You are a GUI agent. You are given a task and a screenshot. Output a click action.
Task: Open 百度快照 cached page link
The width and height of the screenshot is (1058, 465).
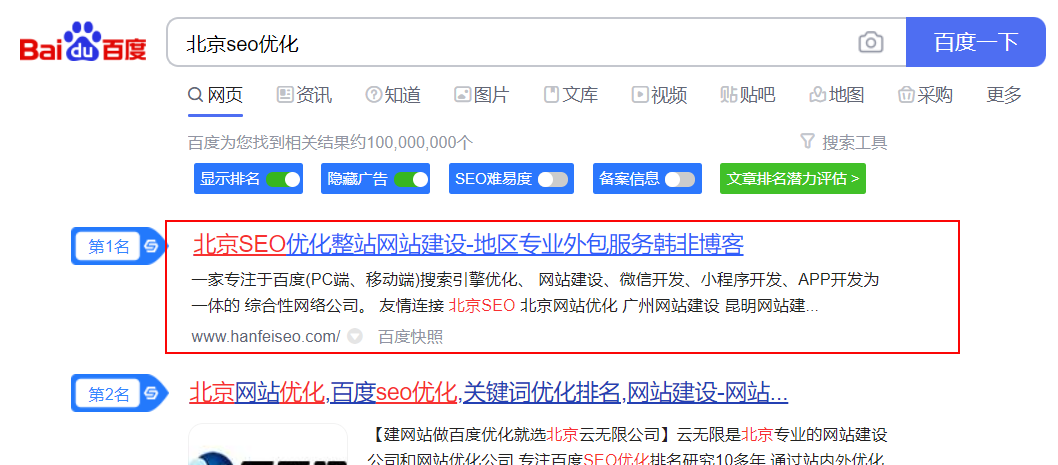click(x=410, y=336)
